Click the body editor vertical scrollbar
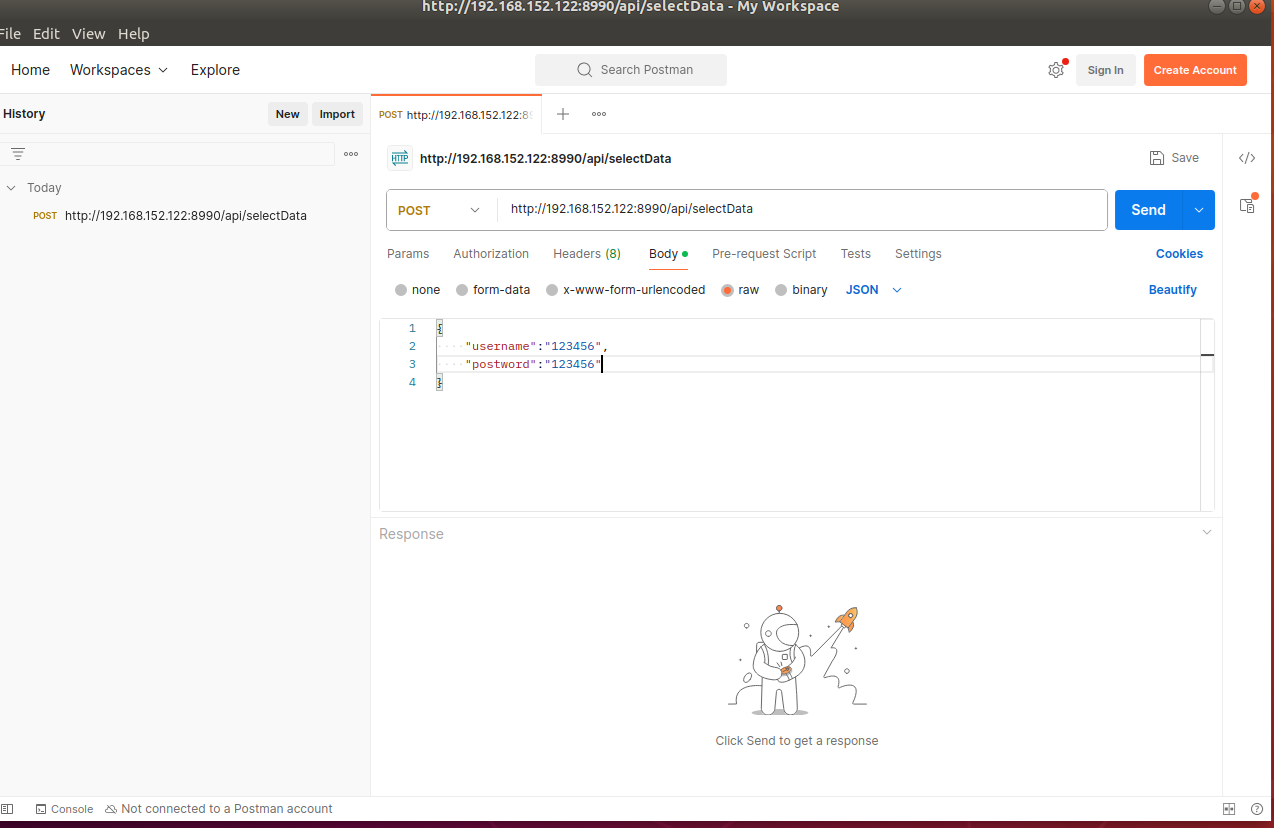This screenshot has height=828, width=1274. pos(1207,415)
